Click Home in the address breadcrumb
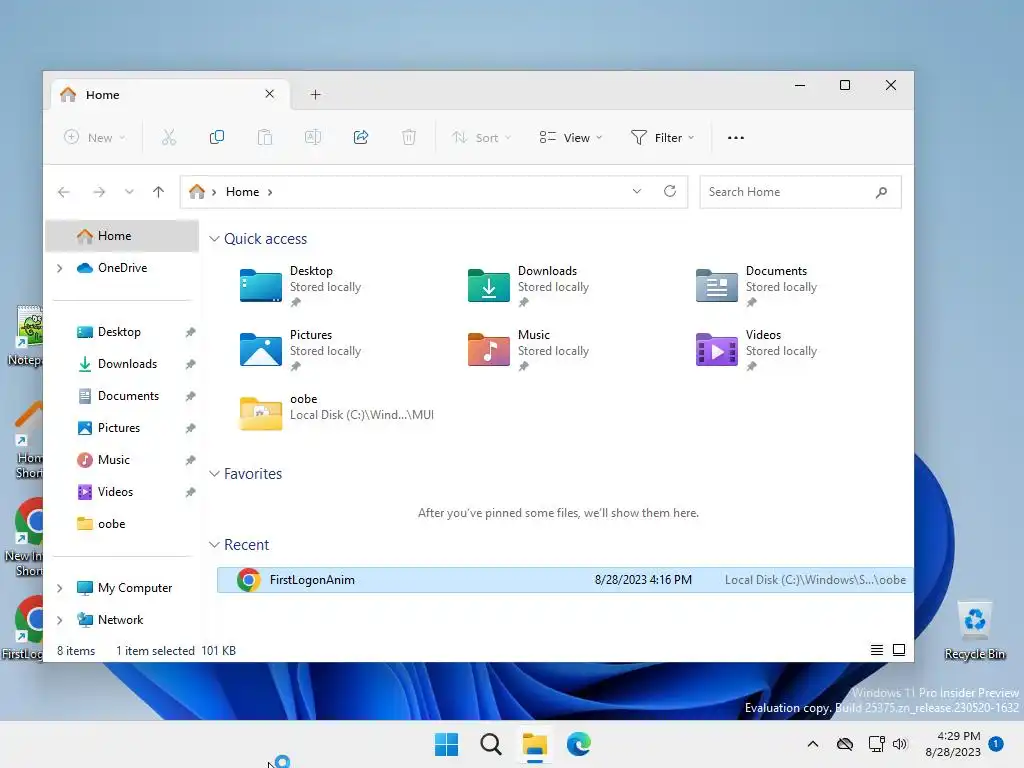Screen dimensions: 1024x768 242,192
